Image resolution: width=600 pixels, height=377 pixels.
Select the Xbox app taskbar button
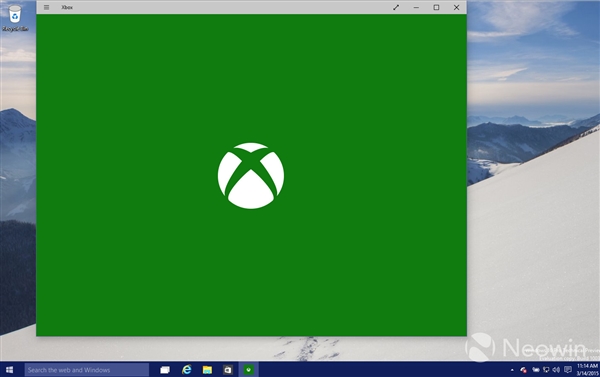(x=249, y=370)
